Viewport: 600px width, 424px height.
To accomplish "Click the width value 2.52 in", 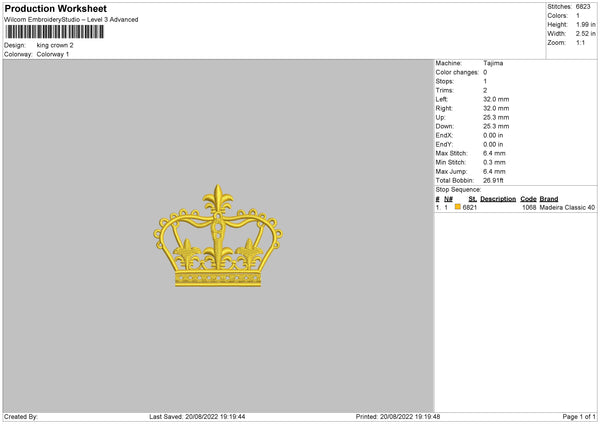I will click(586, 34).
